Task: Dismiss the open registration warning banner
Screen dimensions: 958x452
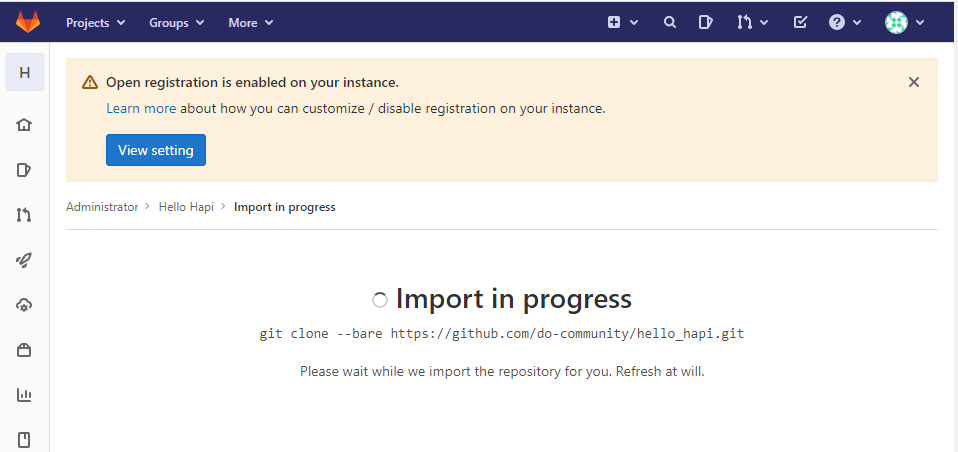Action: coord(913,82)
